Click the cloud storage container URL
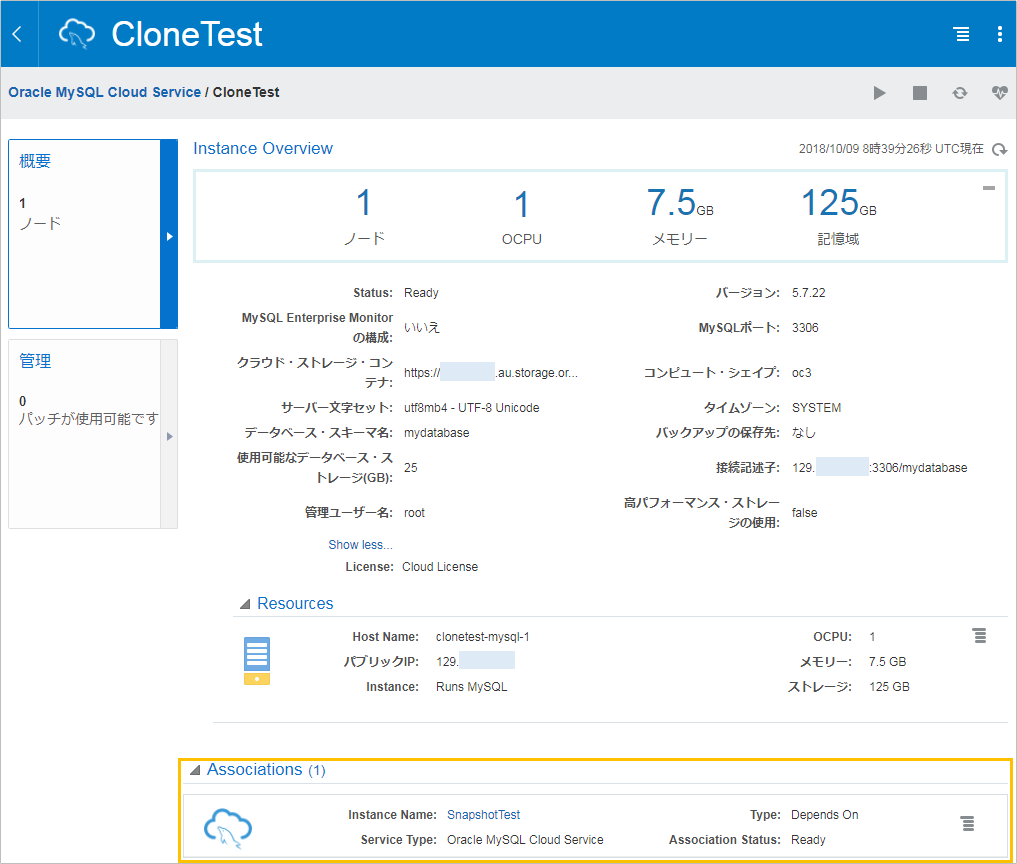1017x864 pixels. coord(490,372)
